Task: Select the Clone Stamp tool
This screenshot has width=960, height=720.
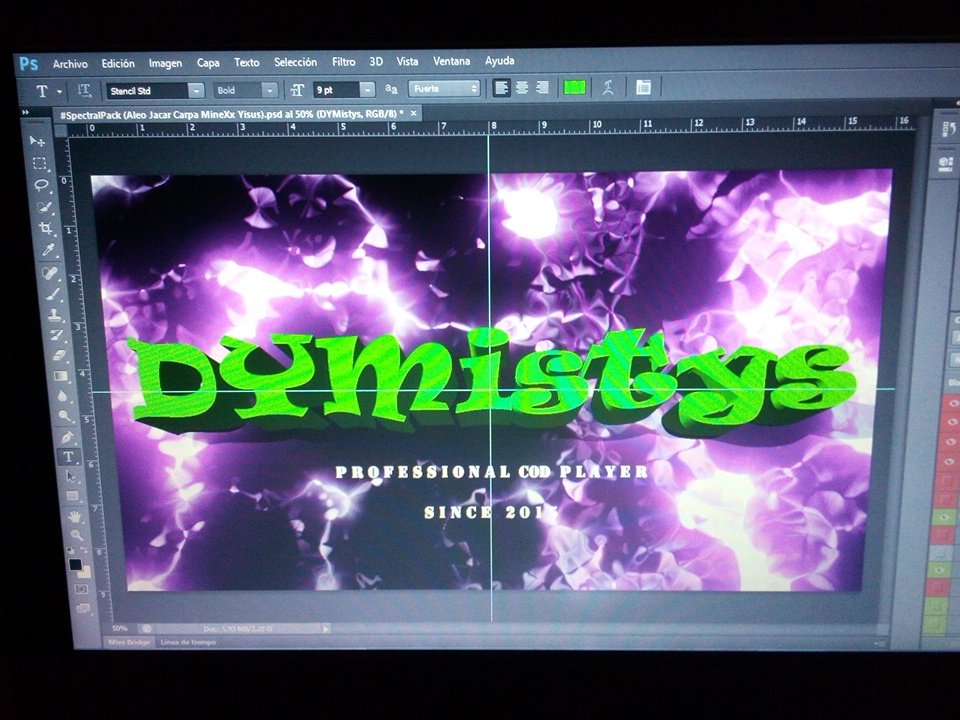Action: tap(54, 315)
